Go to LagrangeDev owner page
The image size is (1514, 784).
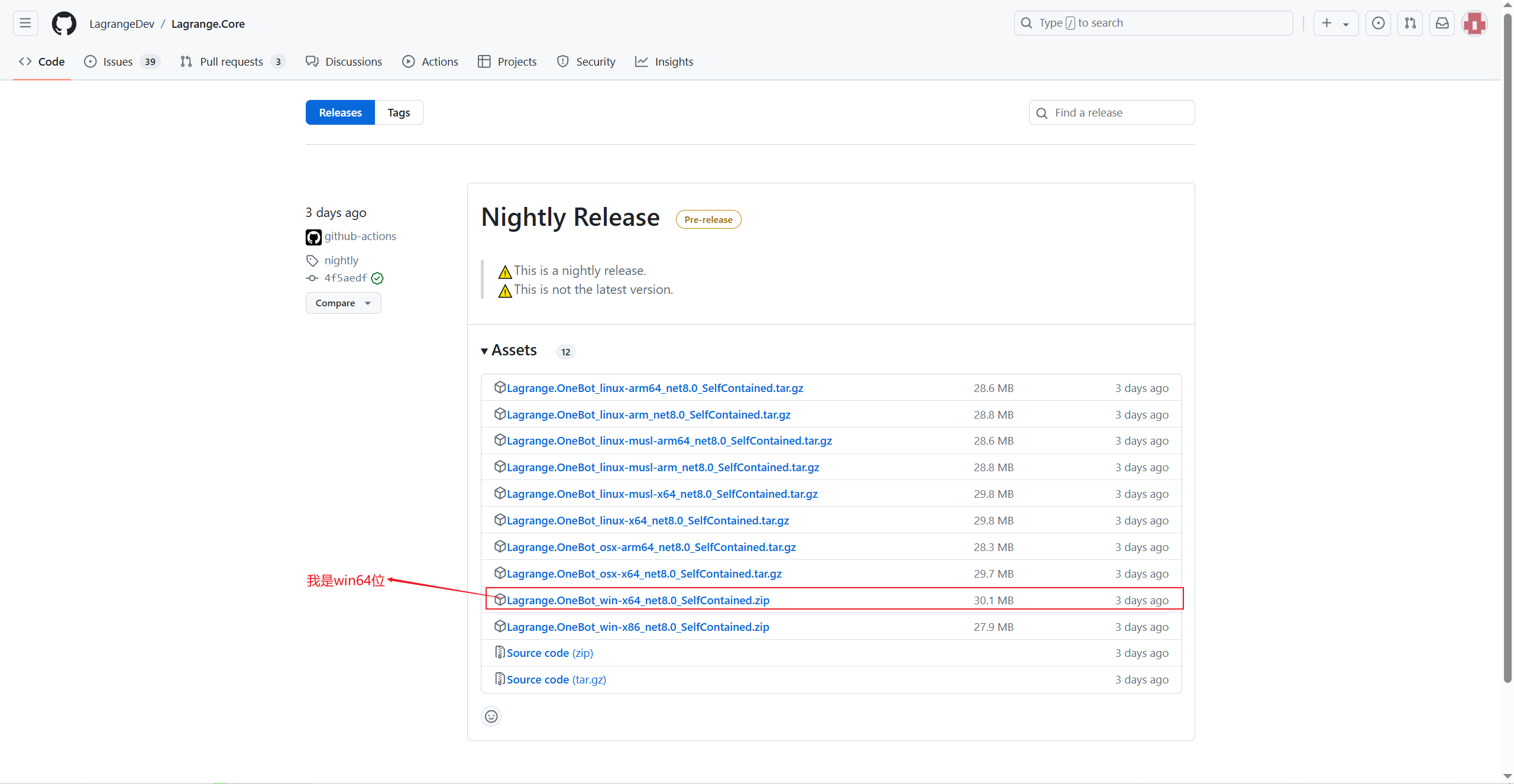click(122, 24)
